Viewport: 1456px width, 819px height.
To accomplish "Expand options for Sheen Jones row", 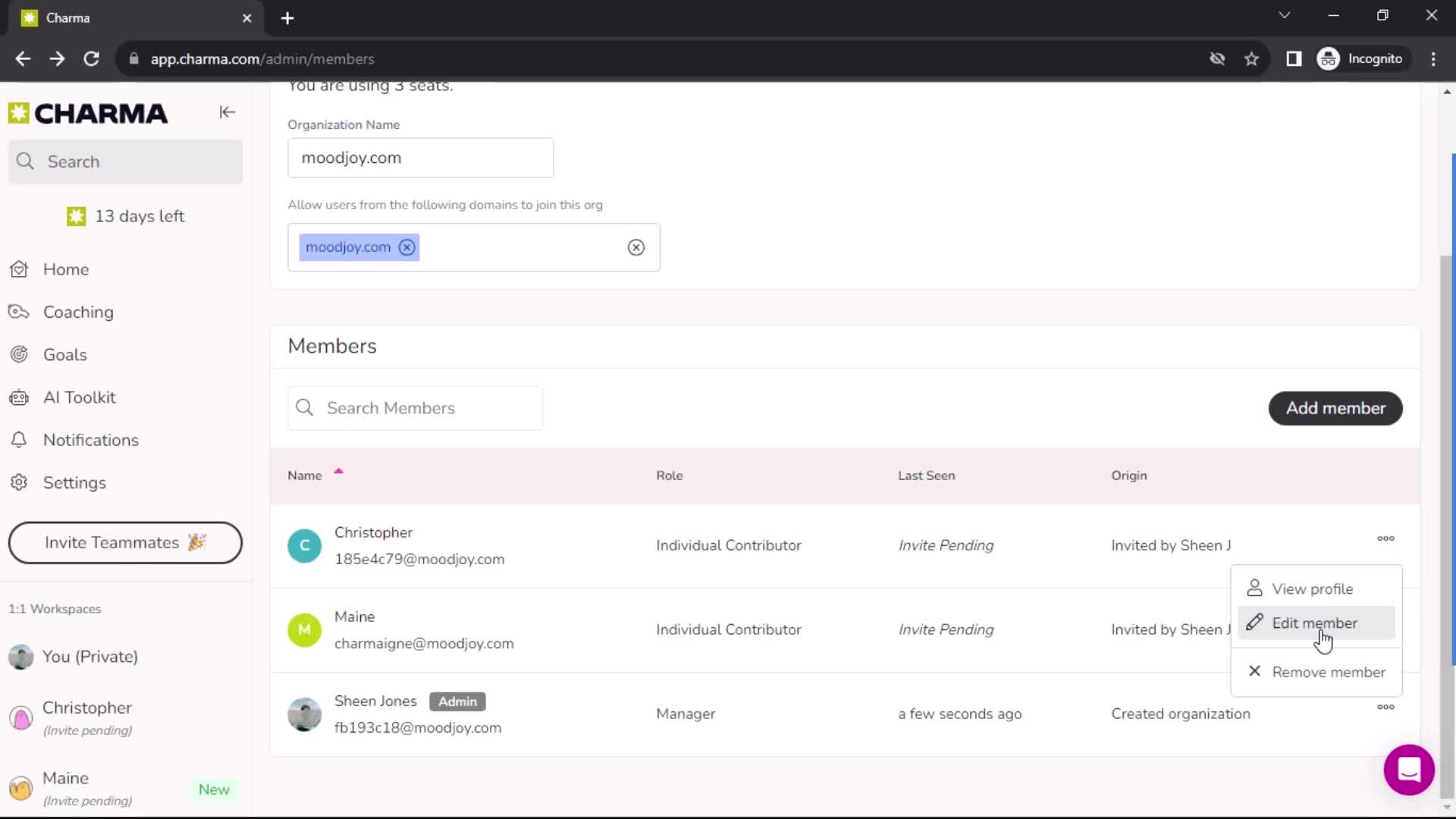I will (x=1386, y=707).
